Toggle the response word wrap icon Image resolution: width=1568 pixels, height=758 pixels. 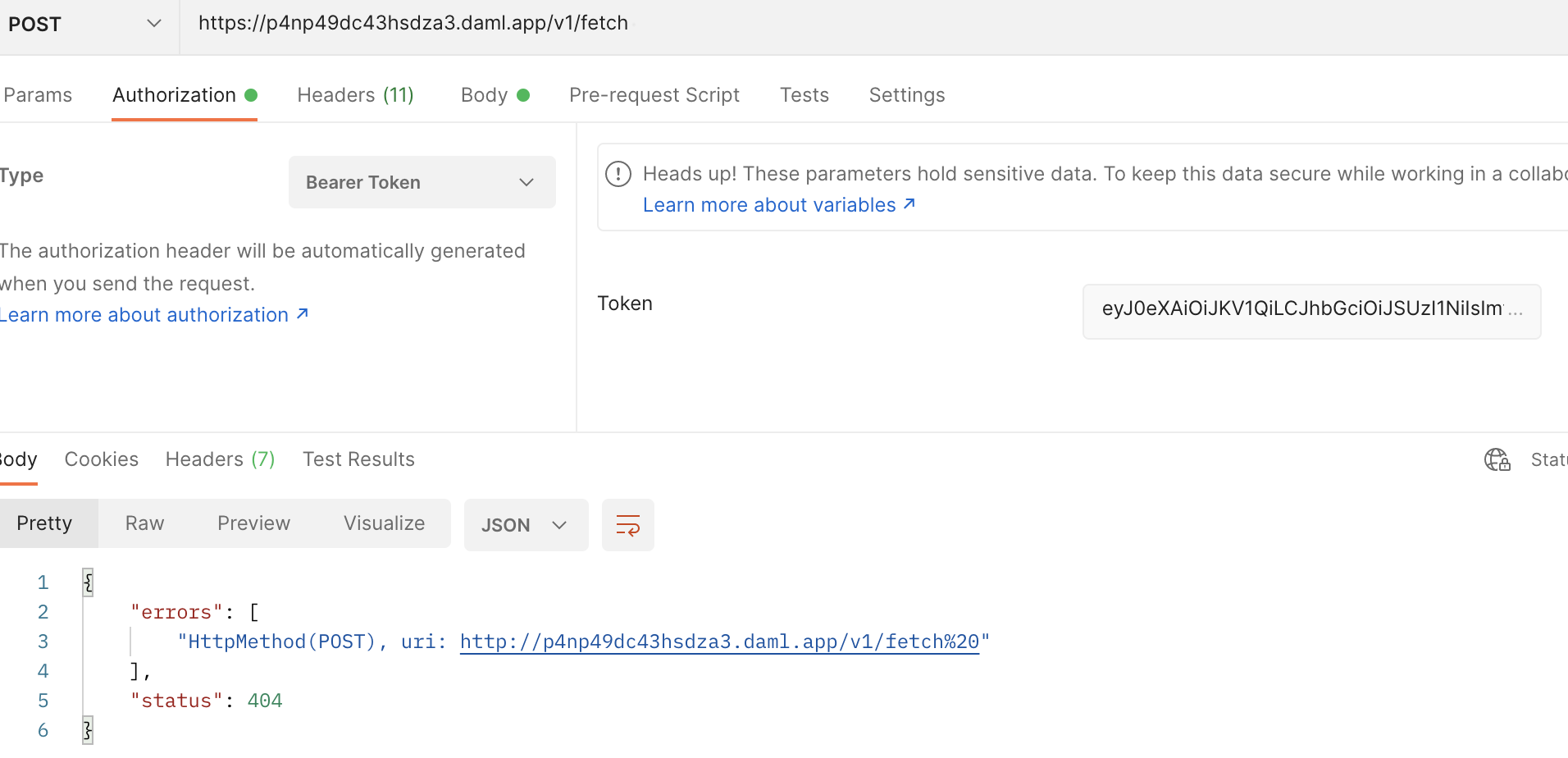[x=627, y=525]
